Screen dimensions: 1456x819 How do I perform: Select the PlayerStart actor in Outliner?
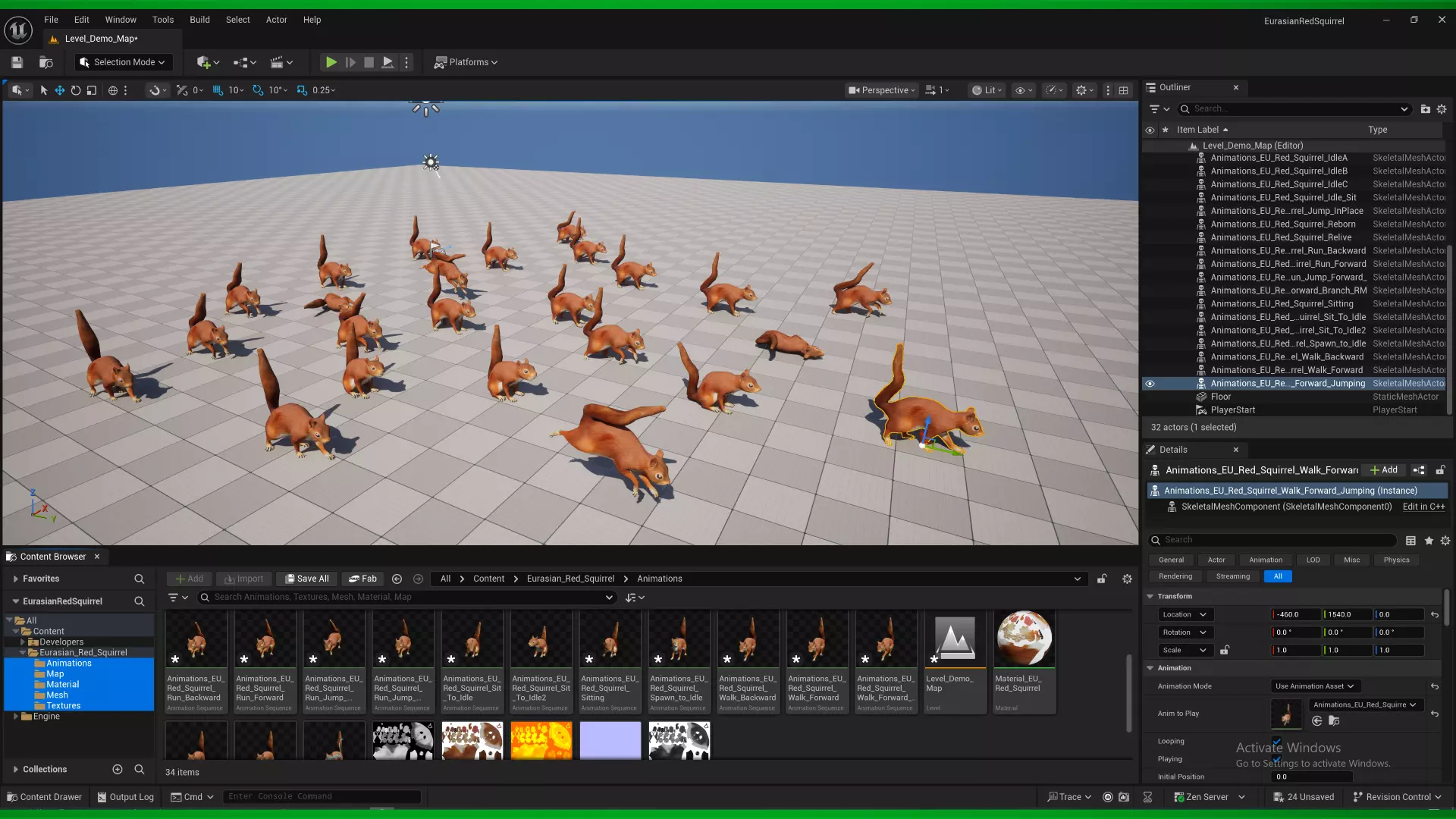pyautogui.click(x=1232, y=410)
